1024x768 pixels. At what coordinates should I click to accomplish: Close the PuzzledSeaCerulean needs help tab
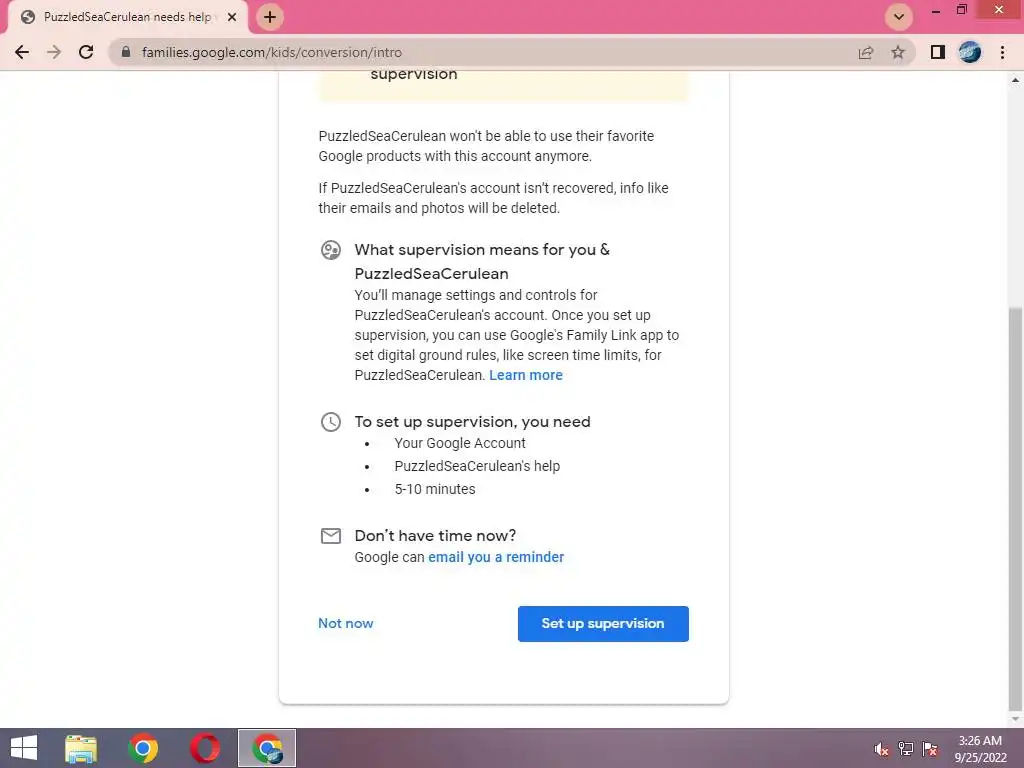coord(232,17)
